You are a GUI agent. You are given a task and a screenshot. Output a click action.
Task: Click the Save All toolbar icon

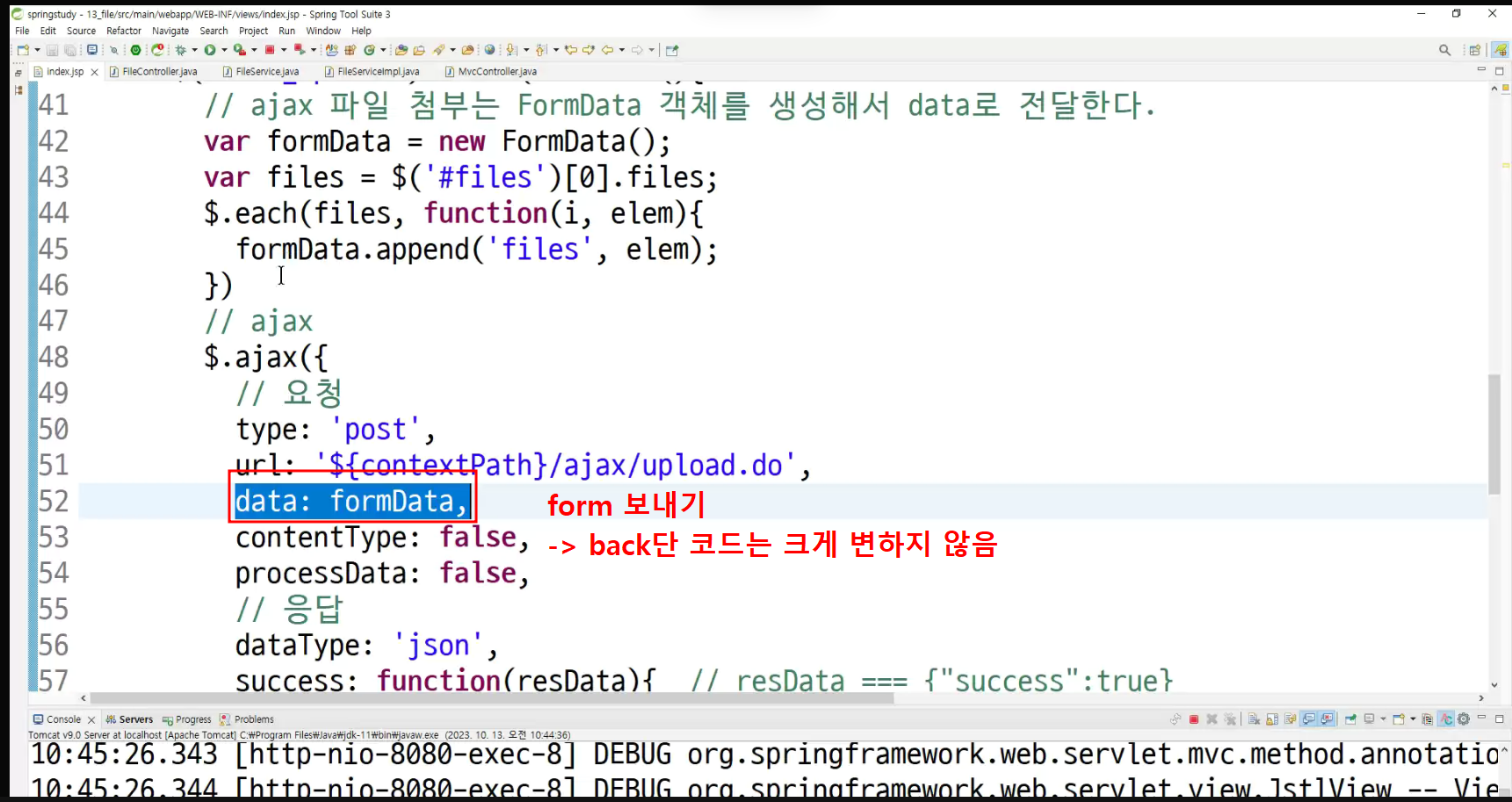tap(70, 50)
